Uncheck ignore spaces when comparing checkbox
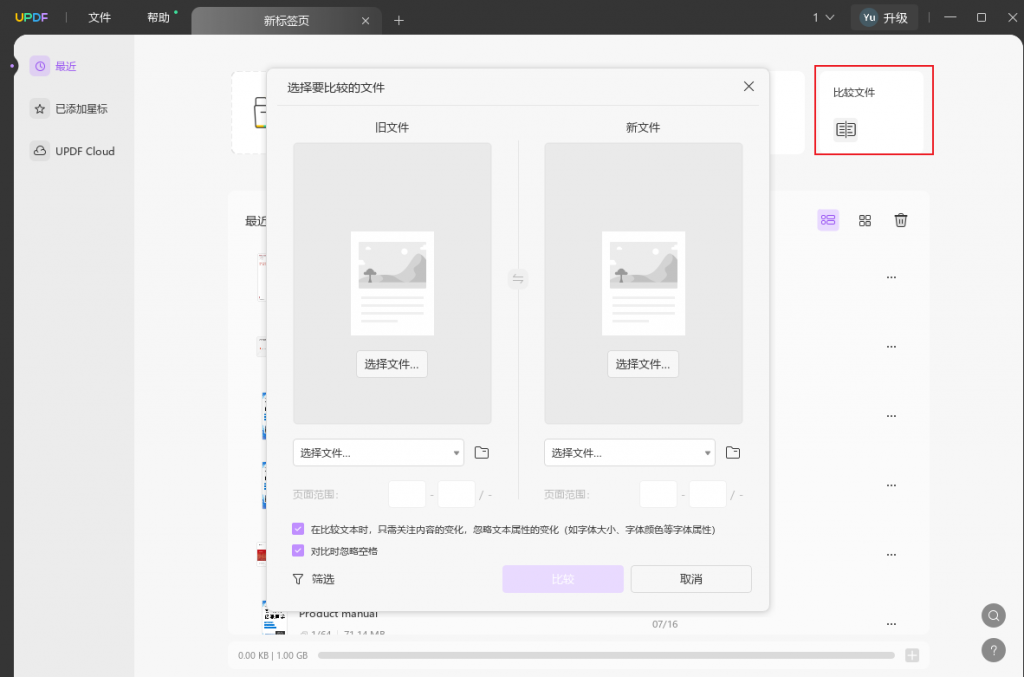This screenshot has width=1024, height=677. pos(298,550)
